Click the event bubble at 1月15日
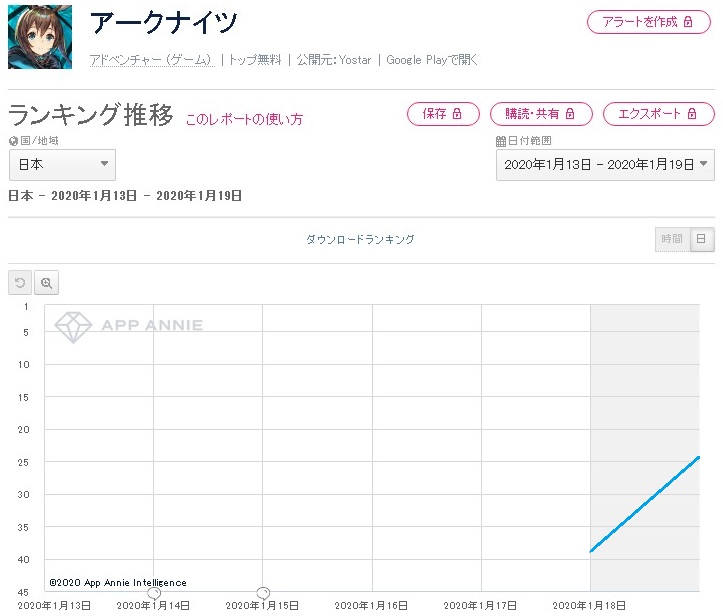 (263, 593)
